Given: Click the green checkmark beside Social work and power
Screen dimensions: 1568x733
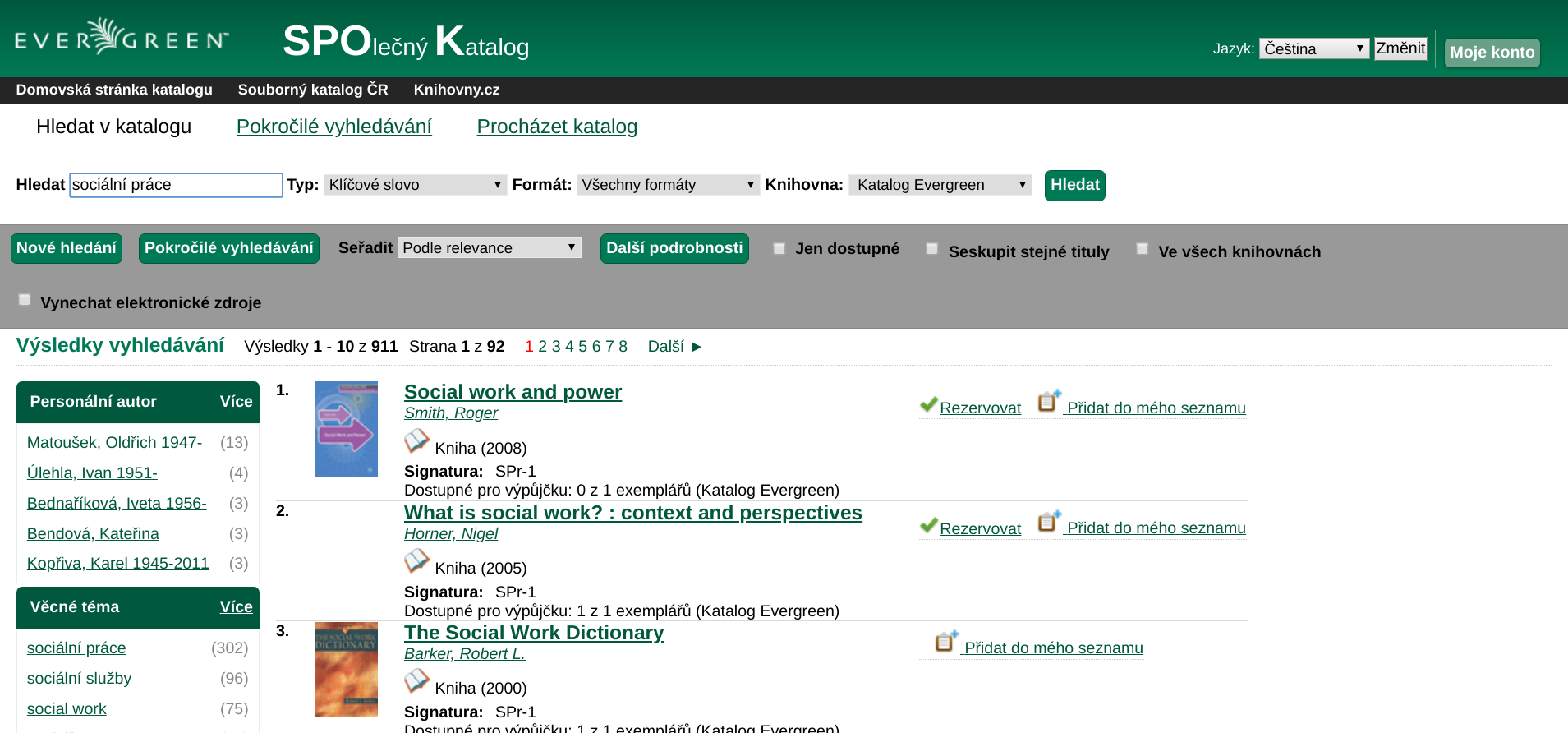Looking at the screenshot, I should coord(929,404).
